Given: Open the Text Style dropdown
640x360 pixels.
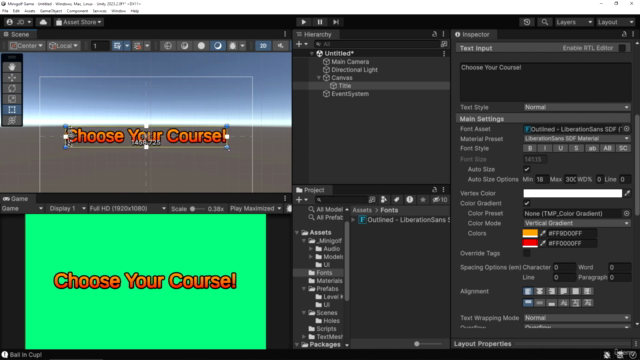Looking at the screenshot, I should (577, 107).
